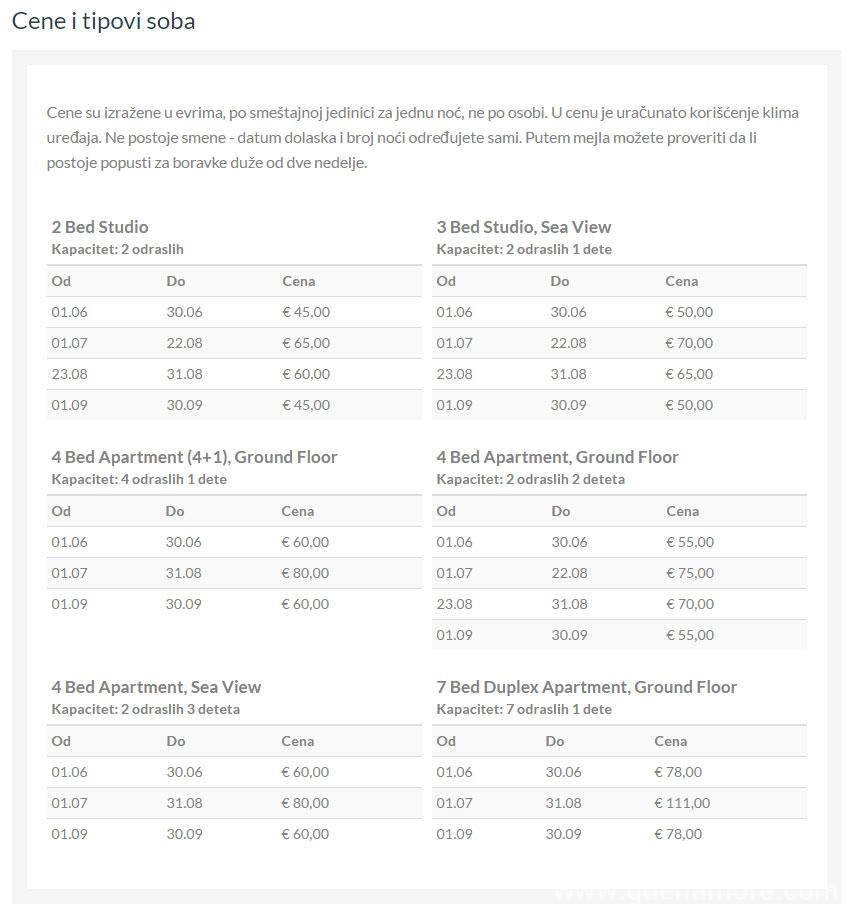This screenshot has width=854, height=914.
Task: Click '4 Bed Apartment (4+1), Ground Floor' heading
Action: (x=194, y=457)
